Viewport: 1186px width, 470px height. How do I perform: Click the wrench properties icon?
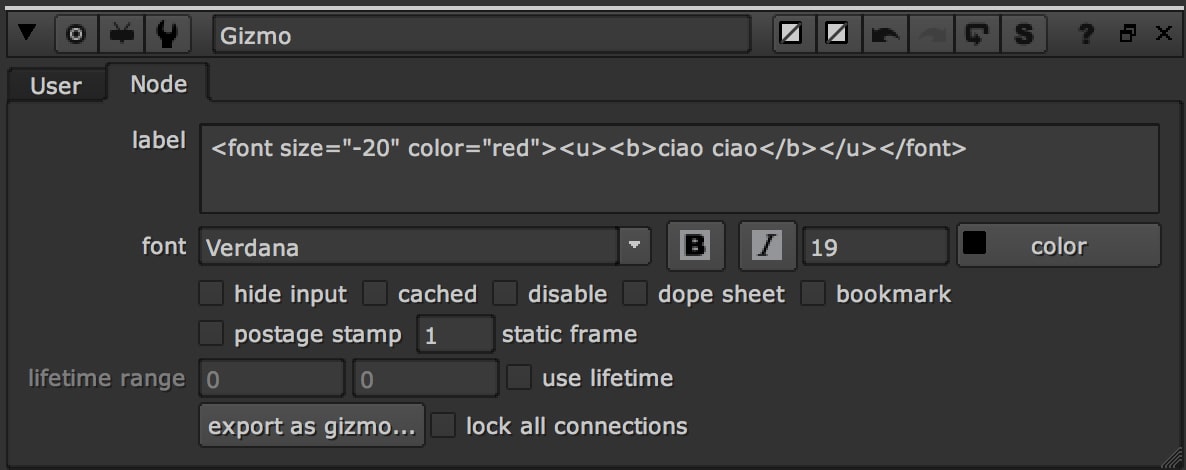168,35
